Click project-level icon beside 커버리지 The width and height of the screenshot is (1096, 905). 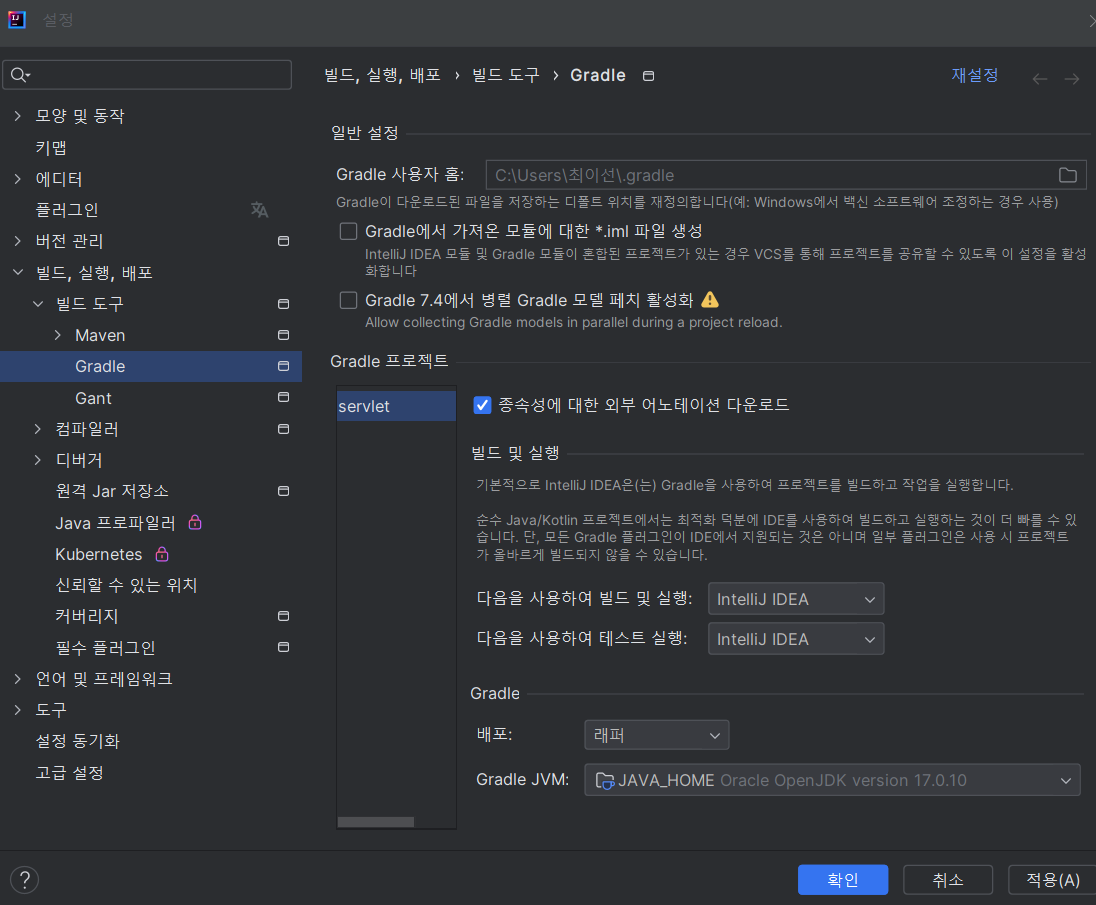pyautogui.click(x=283, y=616)
